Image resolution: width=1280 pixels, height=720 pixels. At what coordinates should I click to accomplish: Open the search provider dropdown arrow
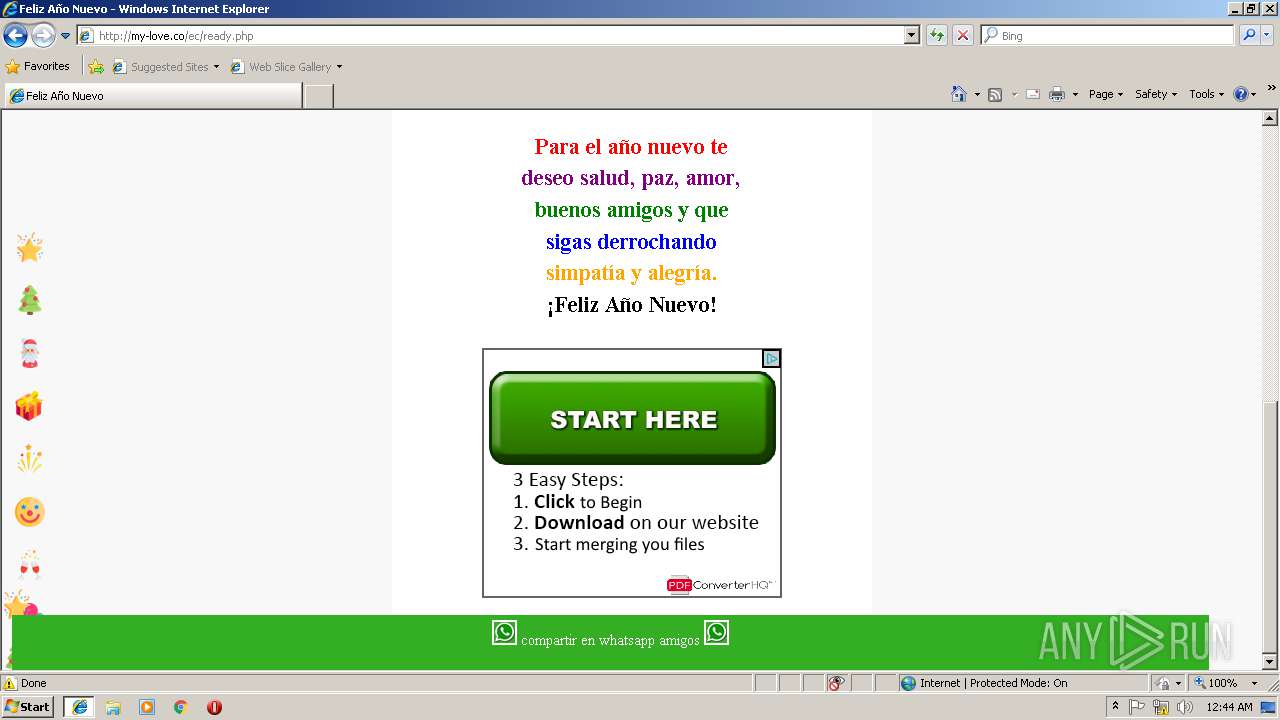[x=1267, y=36]
